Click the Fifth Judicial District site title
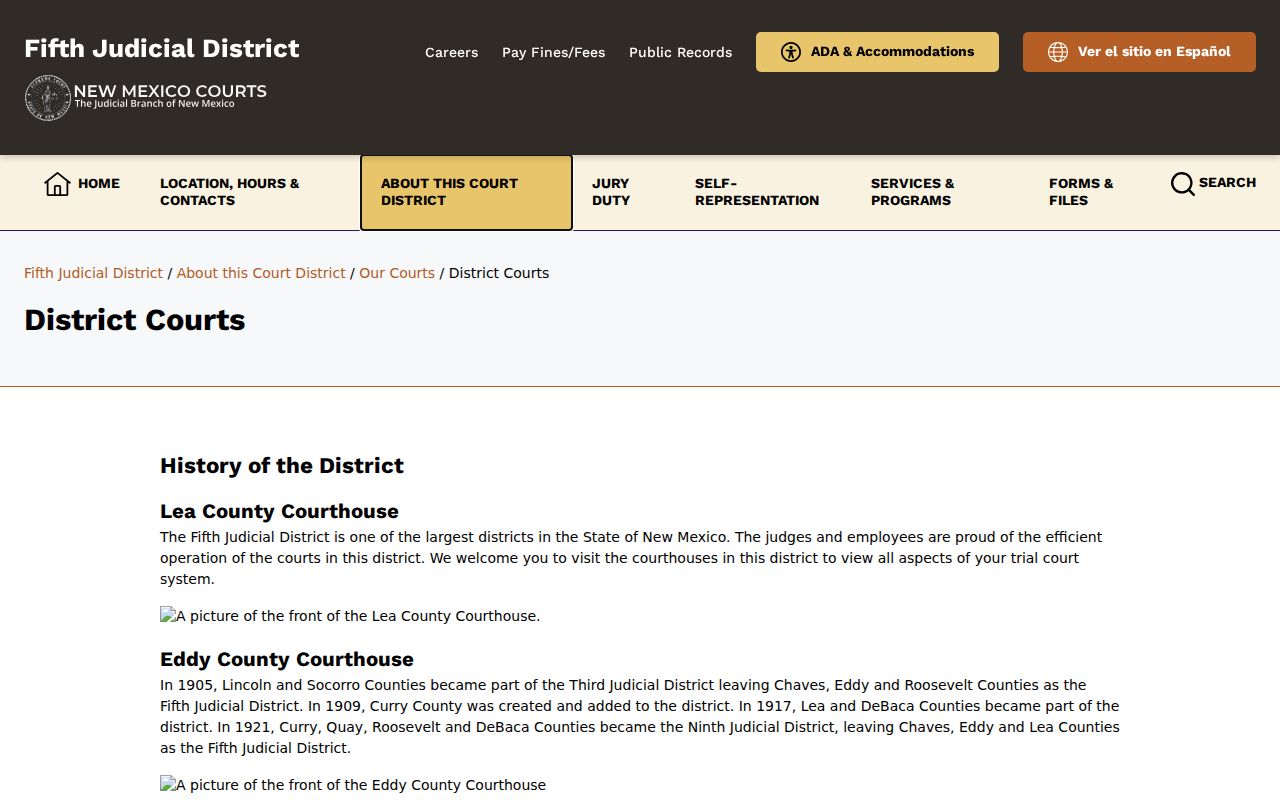Viewport: 1280px width, 800px height. [x=162, y=49]
